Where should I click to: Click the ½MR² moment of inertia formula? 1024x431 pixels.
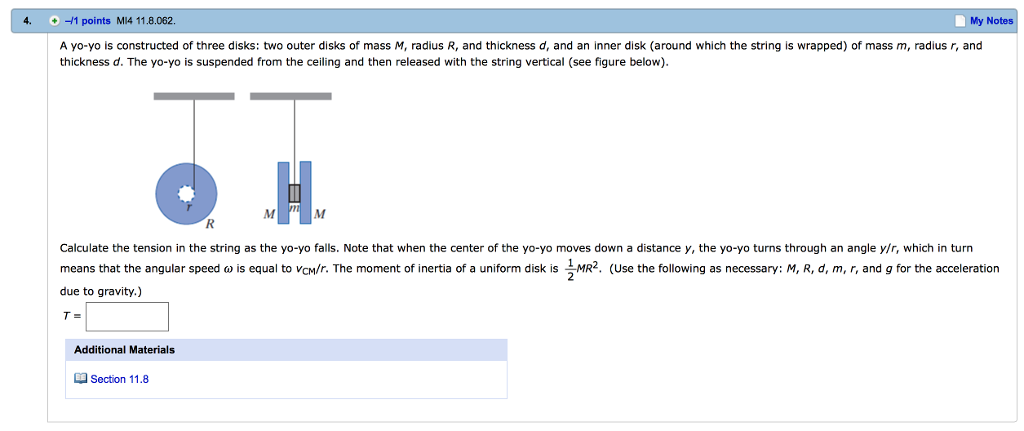click(582, 269)
